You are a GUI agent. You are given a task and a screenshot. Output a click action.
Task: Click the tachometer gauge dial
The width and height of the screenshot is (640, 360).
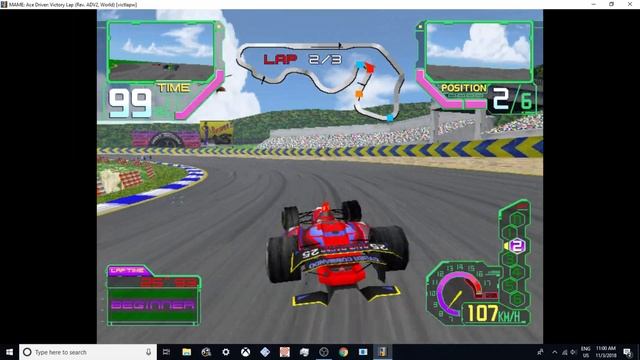coord(460,292)
